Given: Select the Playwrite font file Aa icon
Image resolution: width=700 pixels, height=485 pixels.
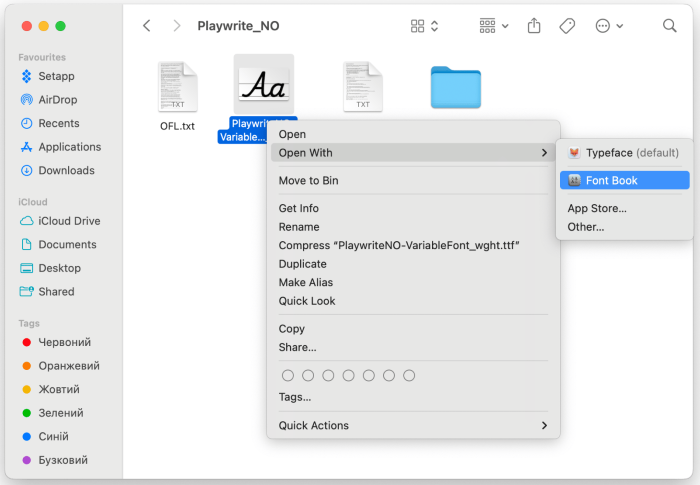Looking at the screenshot, I should [264, 84].
